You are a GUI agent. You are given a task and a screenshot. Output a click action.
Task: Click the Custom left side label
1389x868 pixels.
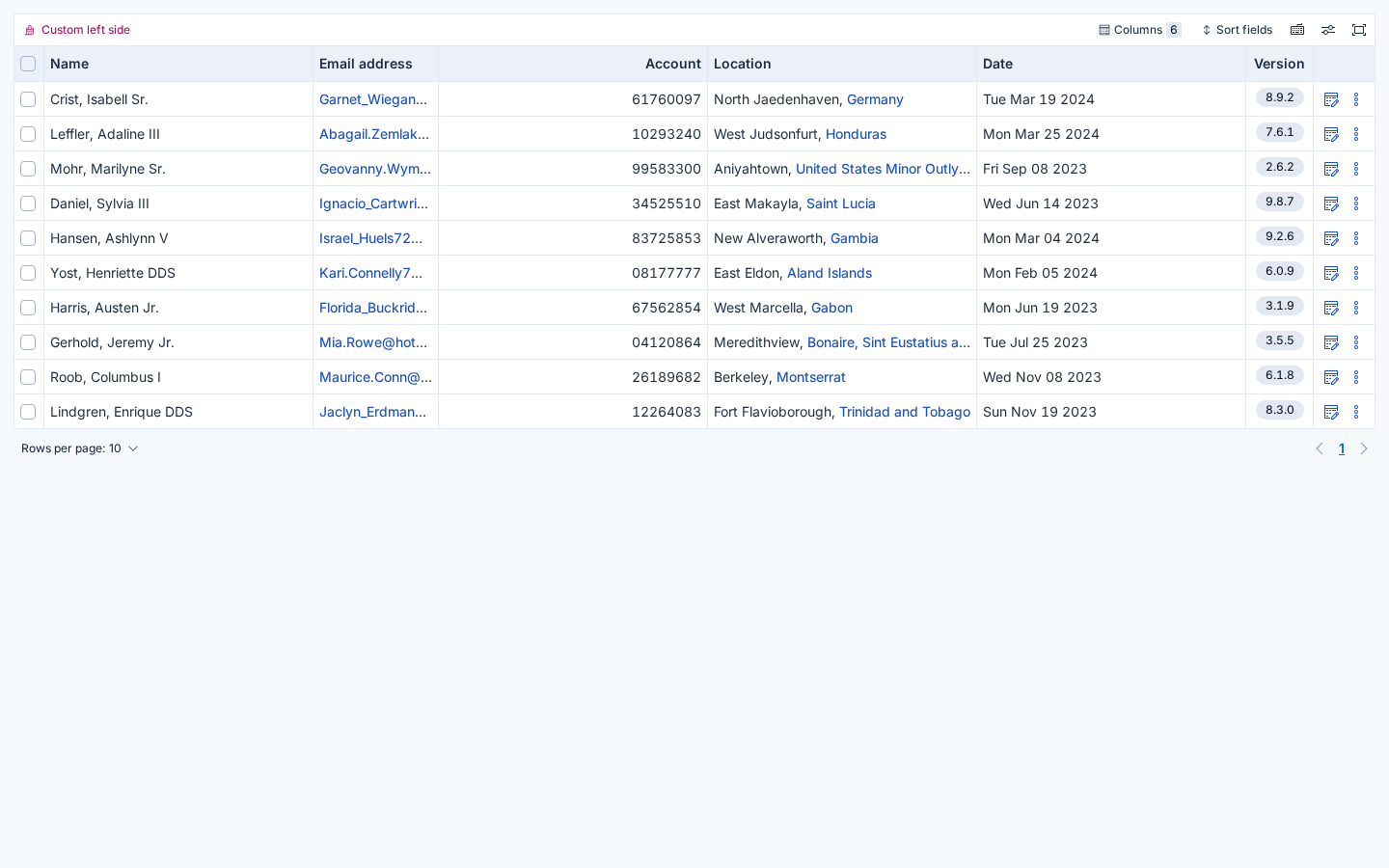point(77,30)
